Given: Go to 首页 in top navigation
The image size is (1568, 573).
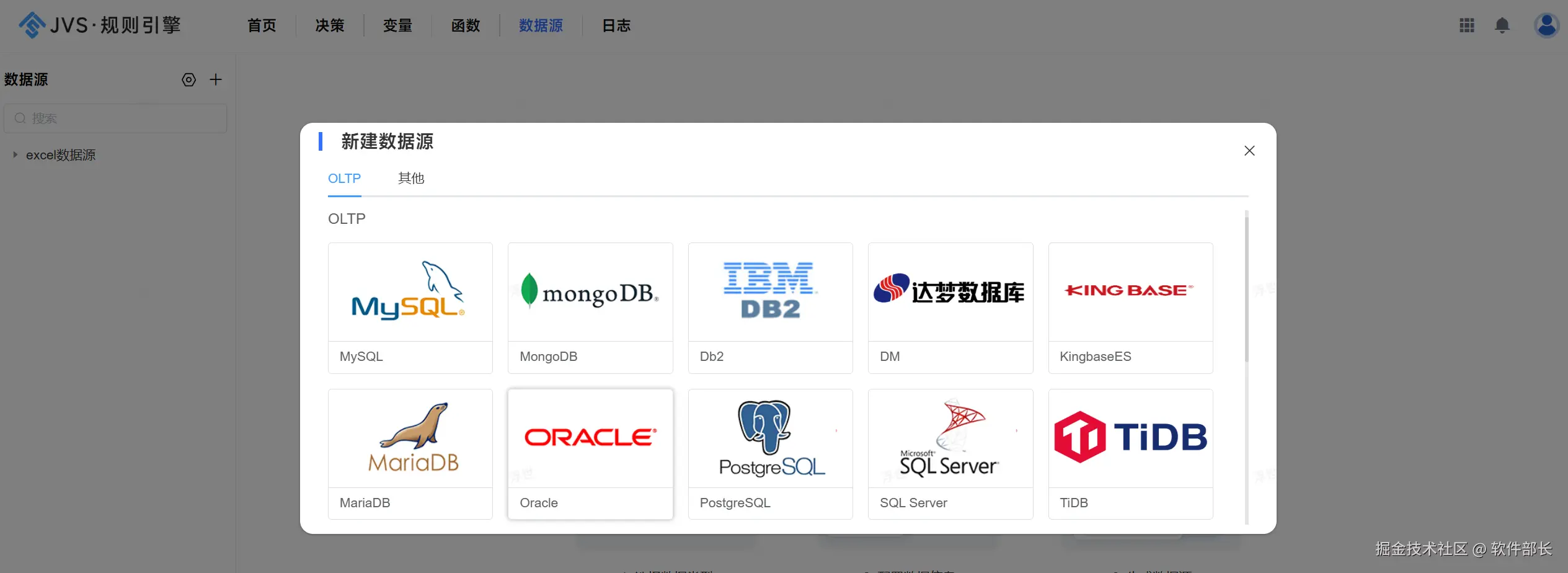Looking at the screenshot, I should [262, 25].
